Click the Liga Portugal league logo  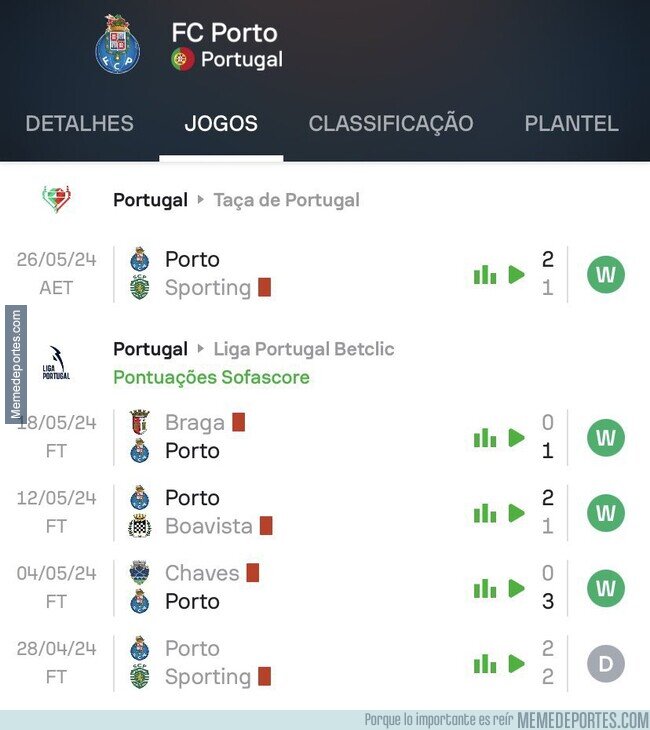(56, 363)
